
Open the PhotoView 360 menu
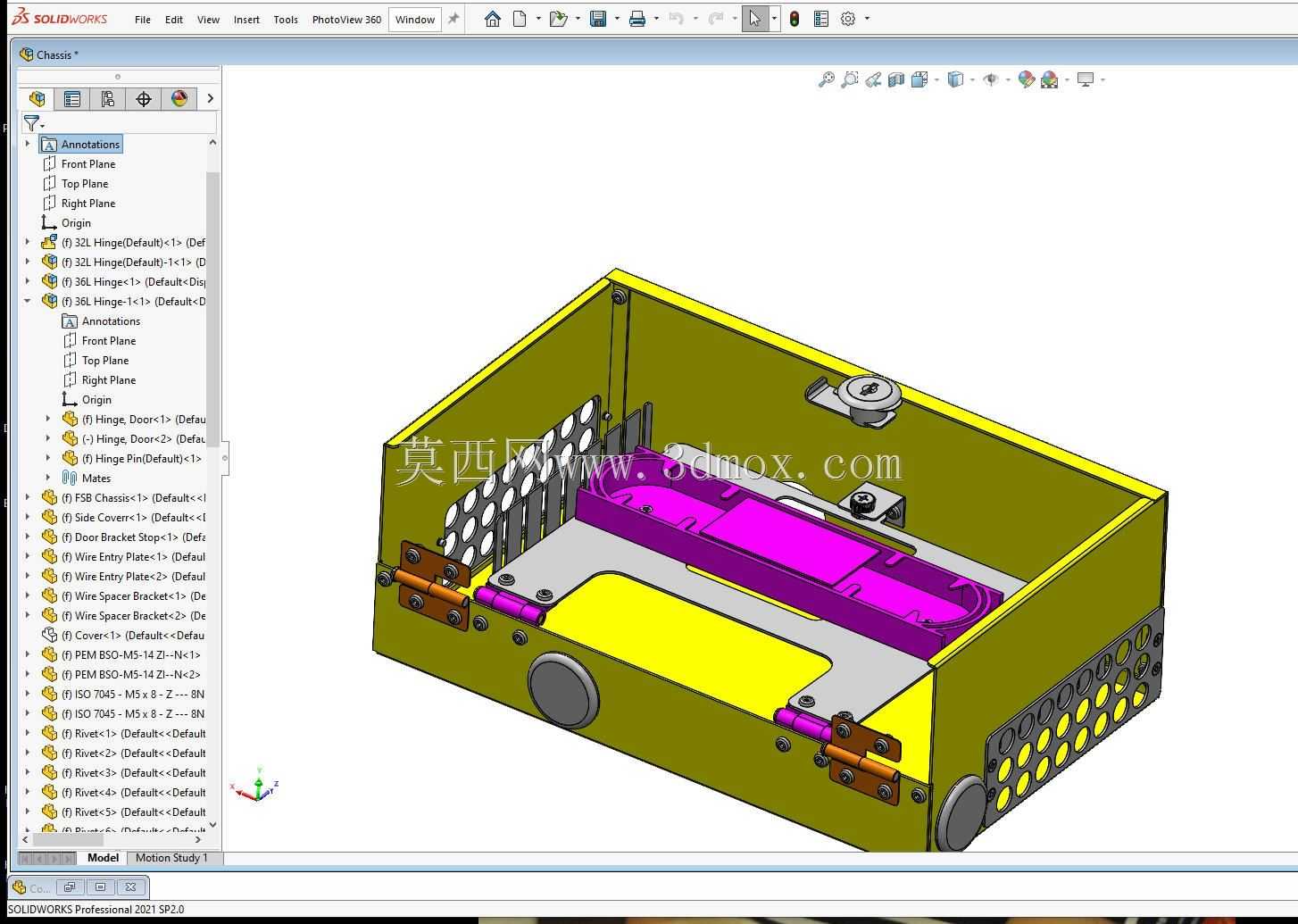346,20
